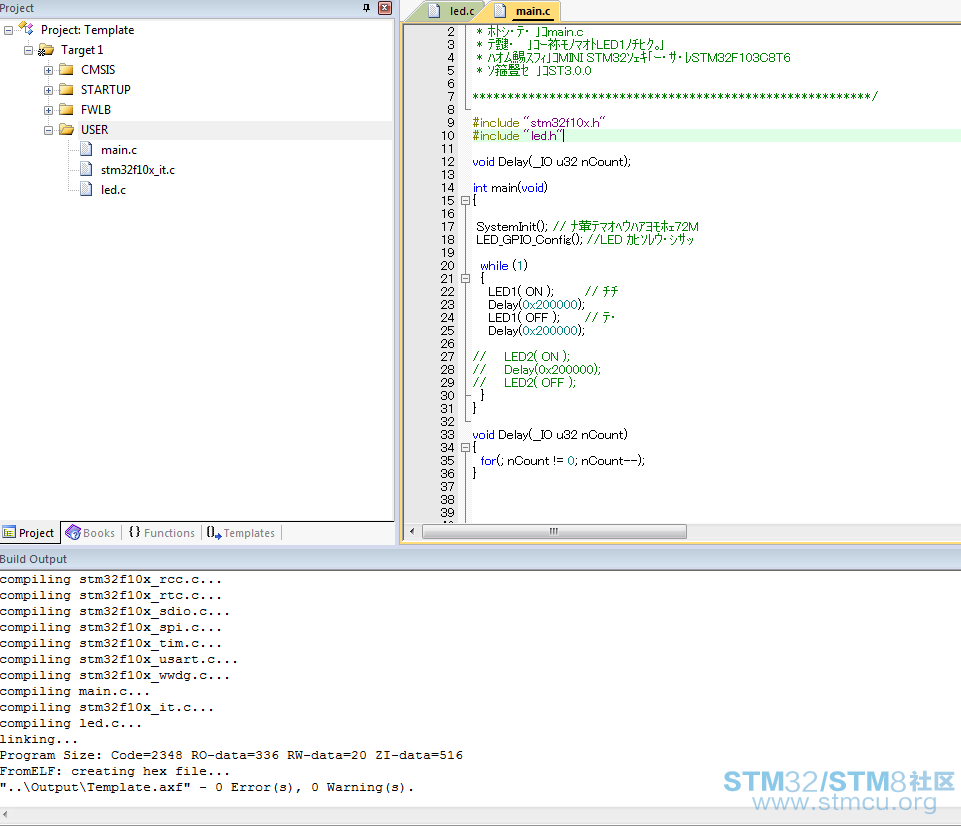Click the for loop line in Delay

point(563,461)
